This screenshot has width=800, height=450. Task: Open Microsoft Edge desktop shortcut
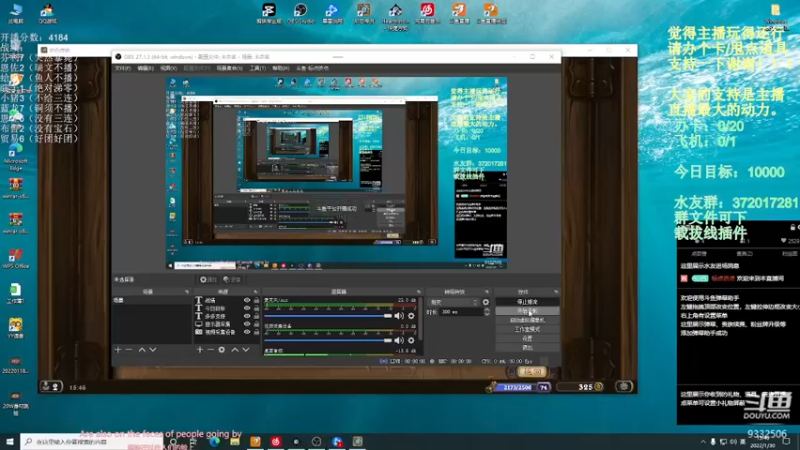pos(16,157)
